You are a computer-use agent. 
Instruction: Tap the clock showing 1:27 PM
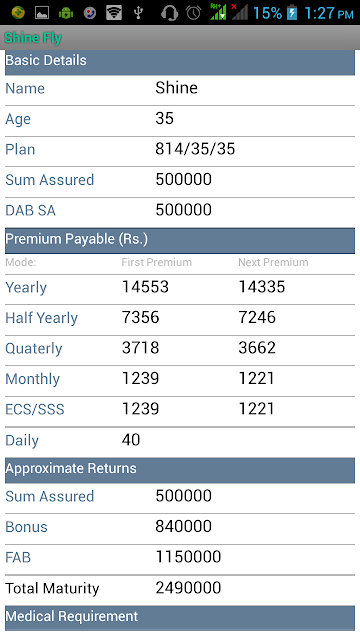tap(329, 13)
